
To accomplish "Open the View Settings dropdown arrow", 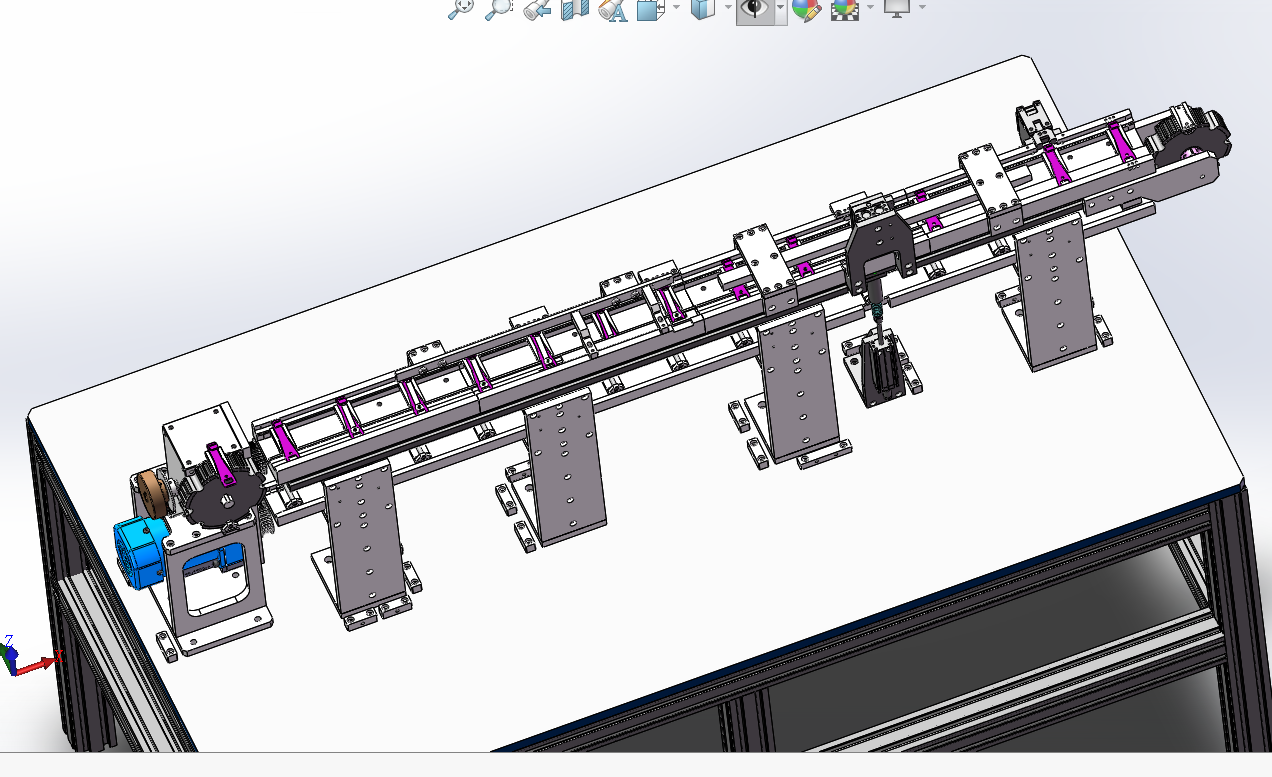I will (x=921, y=7).
